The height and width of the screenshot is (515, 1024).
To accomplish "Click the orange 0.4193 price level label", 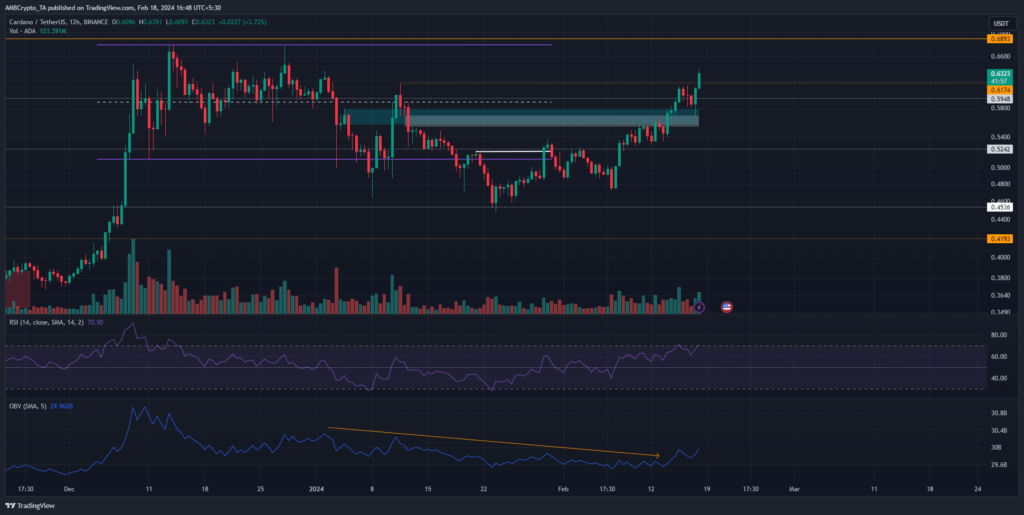I will [998, 239].
